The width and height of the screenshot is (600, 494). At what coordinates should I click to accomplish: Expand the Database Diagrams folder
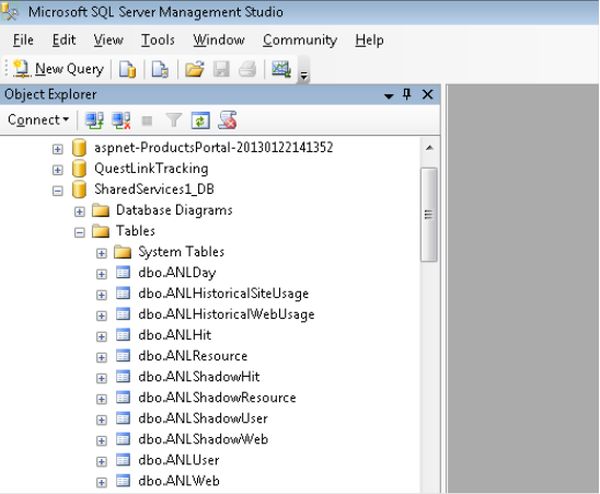(x=80, y=211)
